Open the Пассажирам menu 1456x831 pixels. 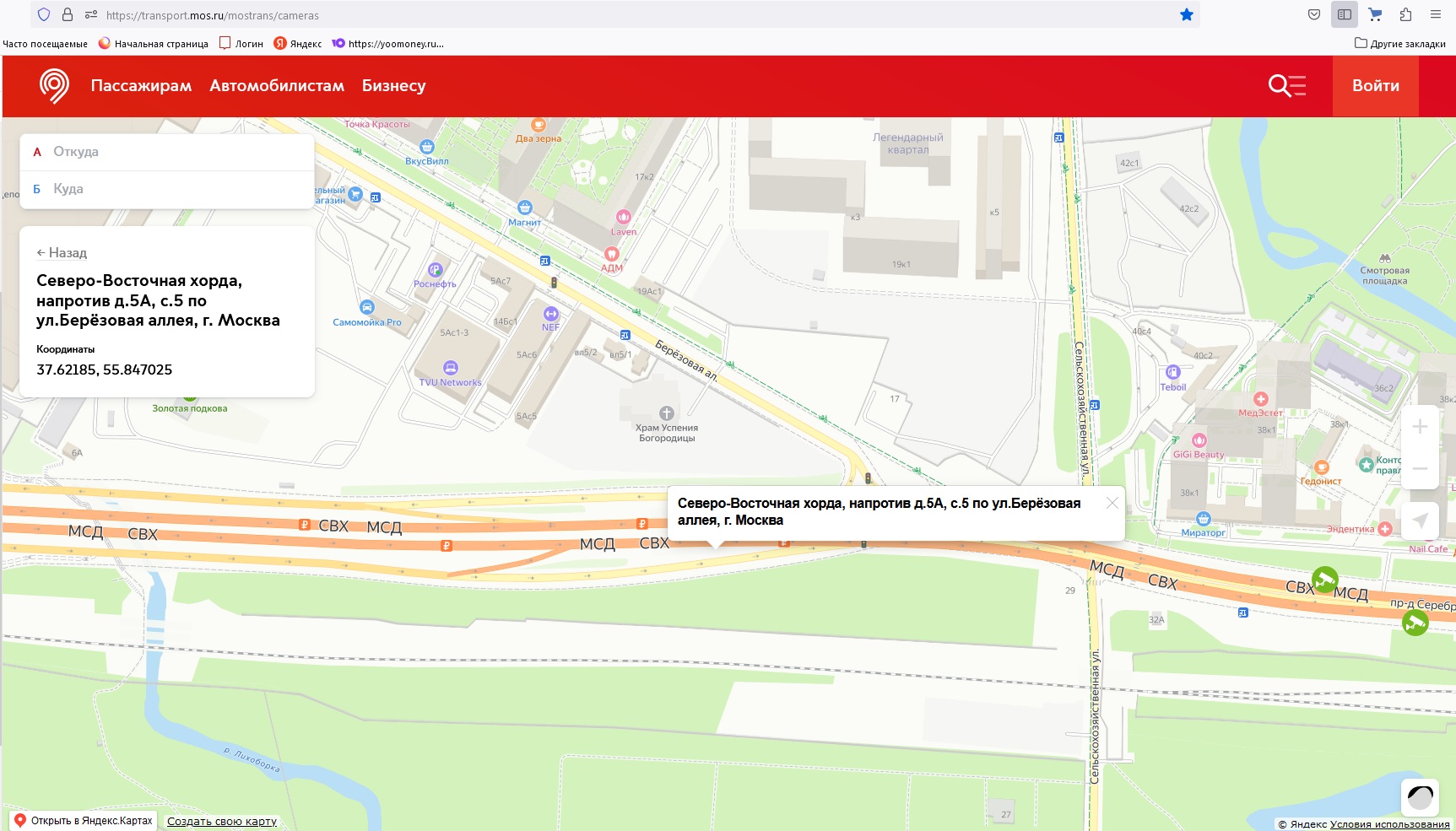tap(141, 85)
